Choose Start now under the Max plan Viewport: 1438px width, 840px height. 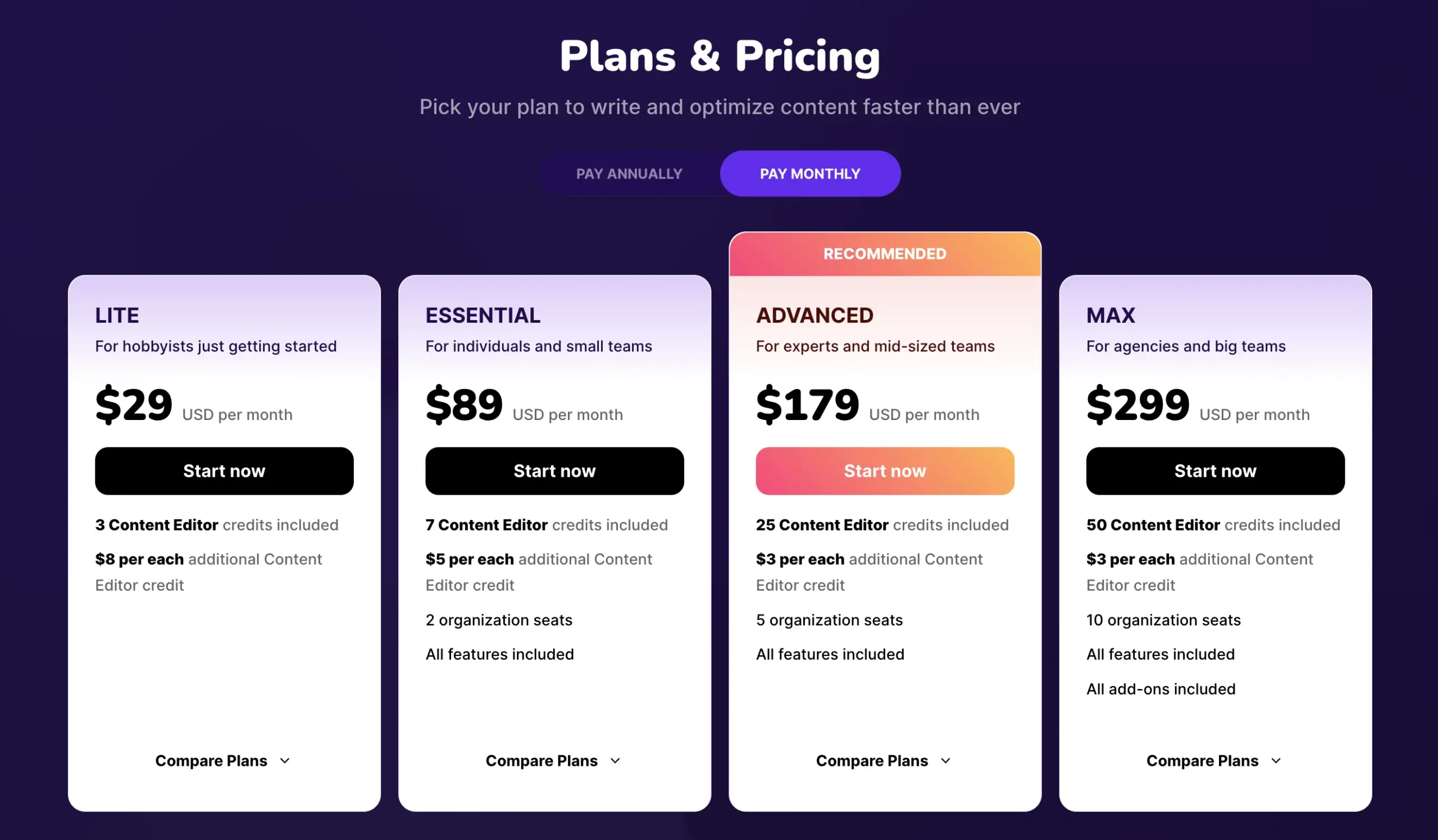tap(1215, 471)
